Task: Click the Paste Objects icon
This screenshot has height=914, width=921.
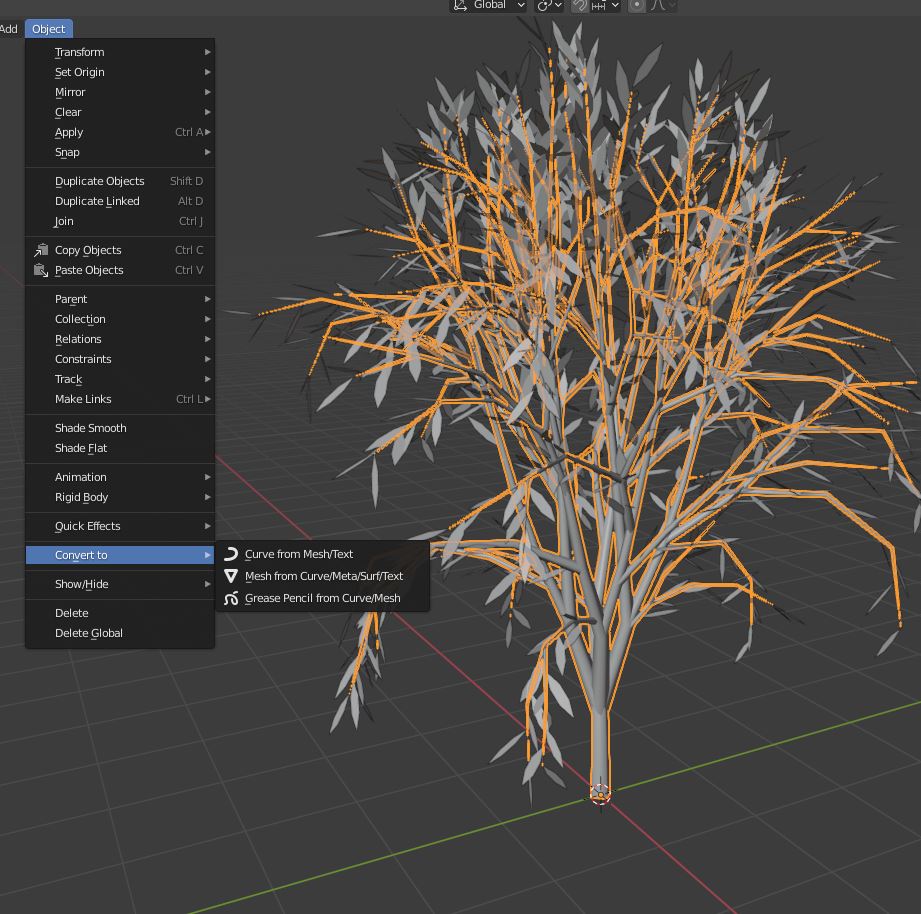Action: coord(41,270)
